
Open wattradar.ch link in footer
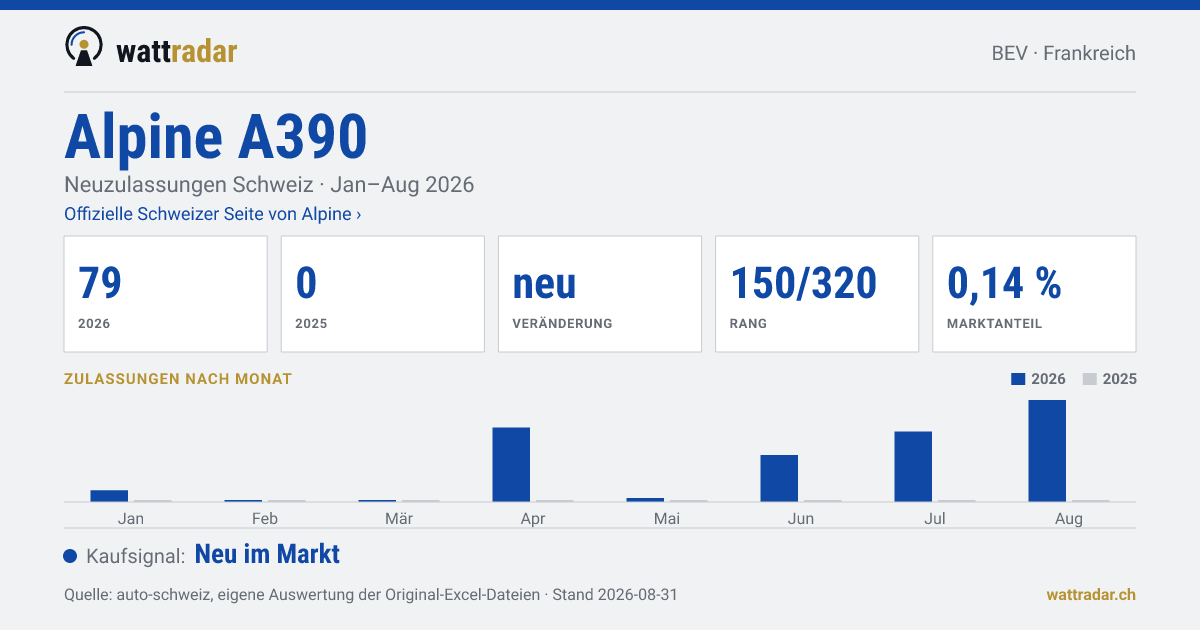pos(1091,594)
